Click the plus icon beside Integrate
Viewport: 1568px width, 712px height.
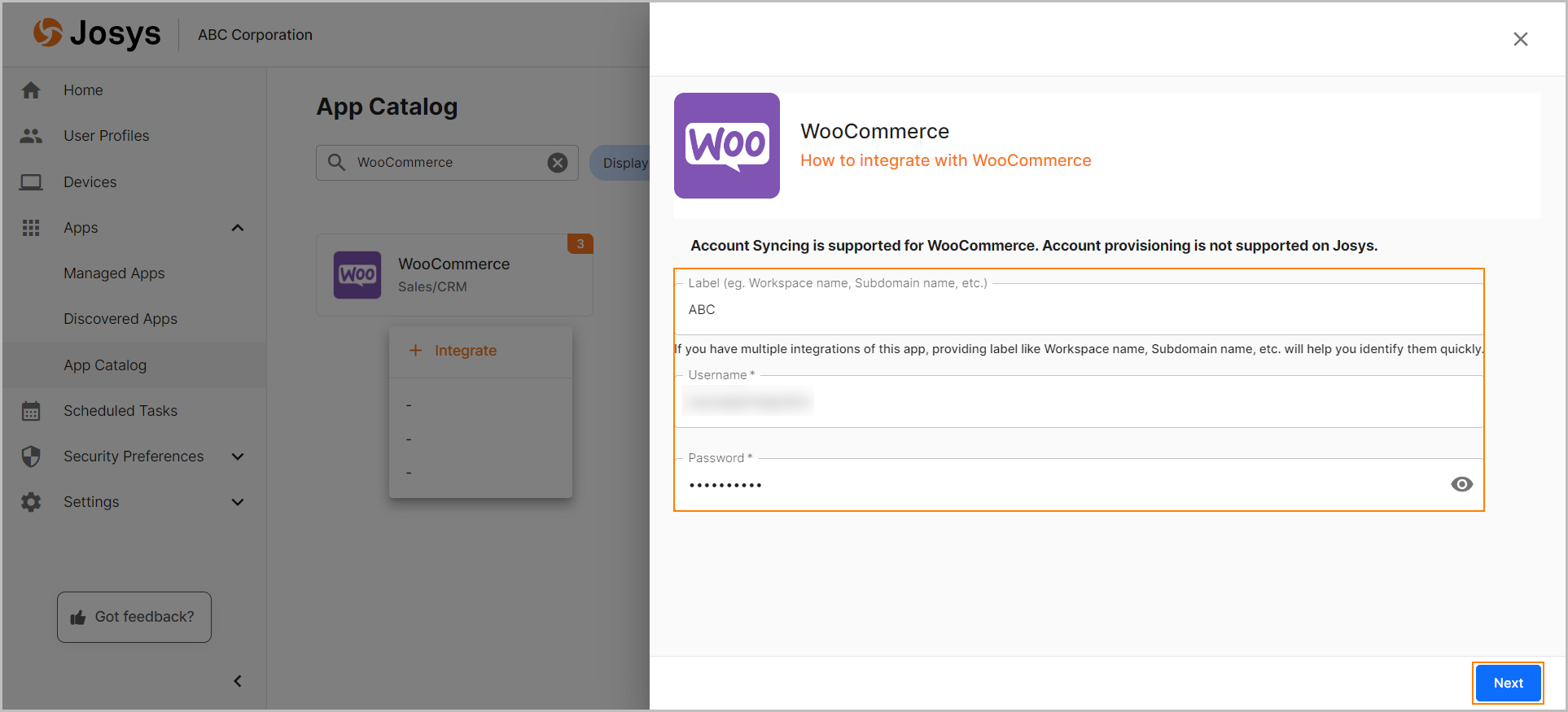(x=415, y=351)
